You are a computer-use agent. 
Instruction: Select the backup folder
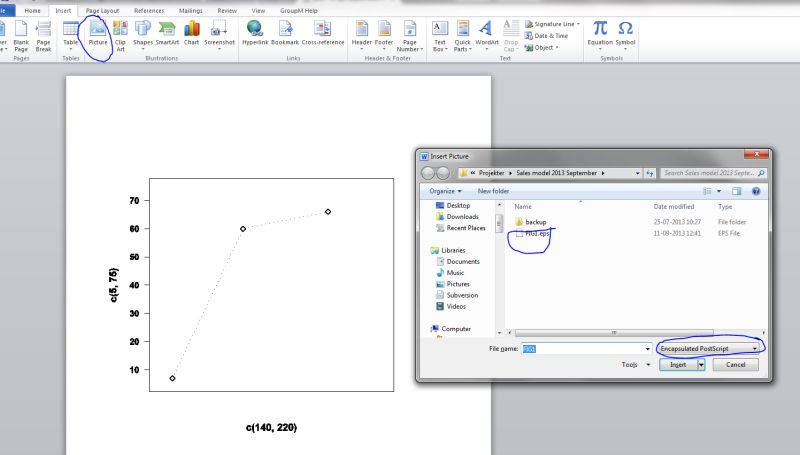535,222
